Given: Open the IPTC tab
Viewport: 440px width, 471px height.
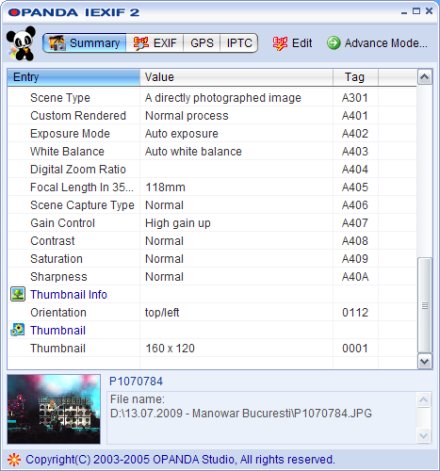Looking at the screenshot, I should 239,43.
